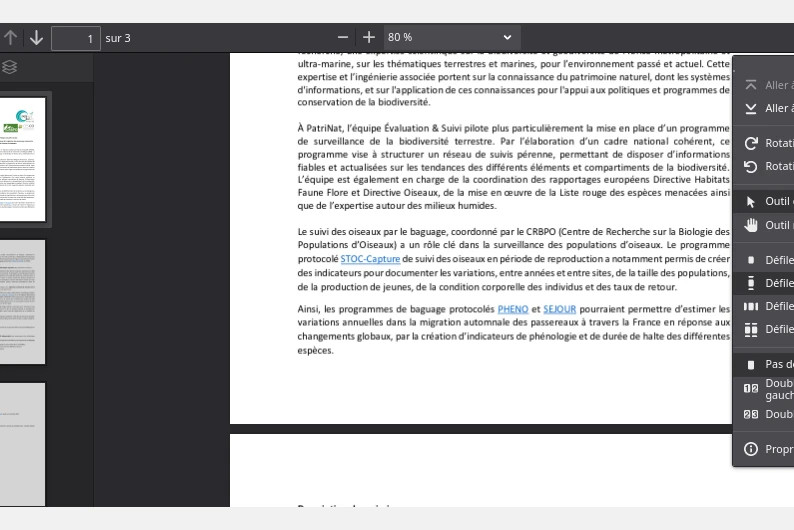
Task: Choose wrapped scrolling (last Défilement option)
Action: pos(765,329)
